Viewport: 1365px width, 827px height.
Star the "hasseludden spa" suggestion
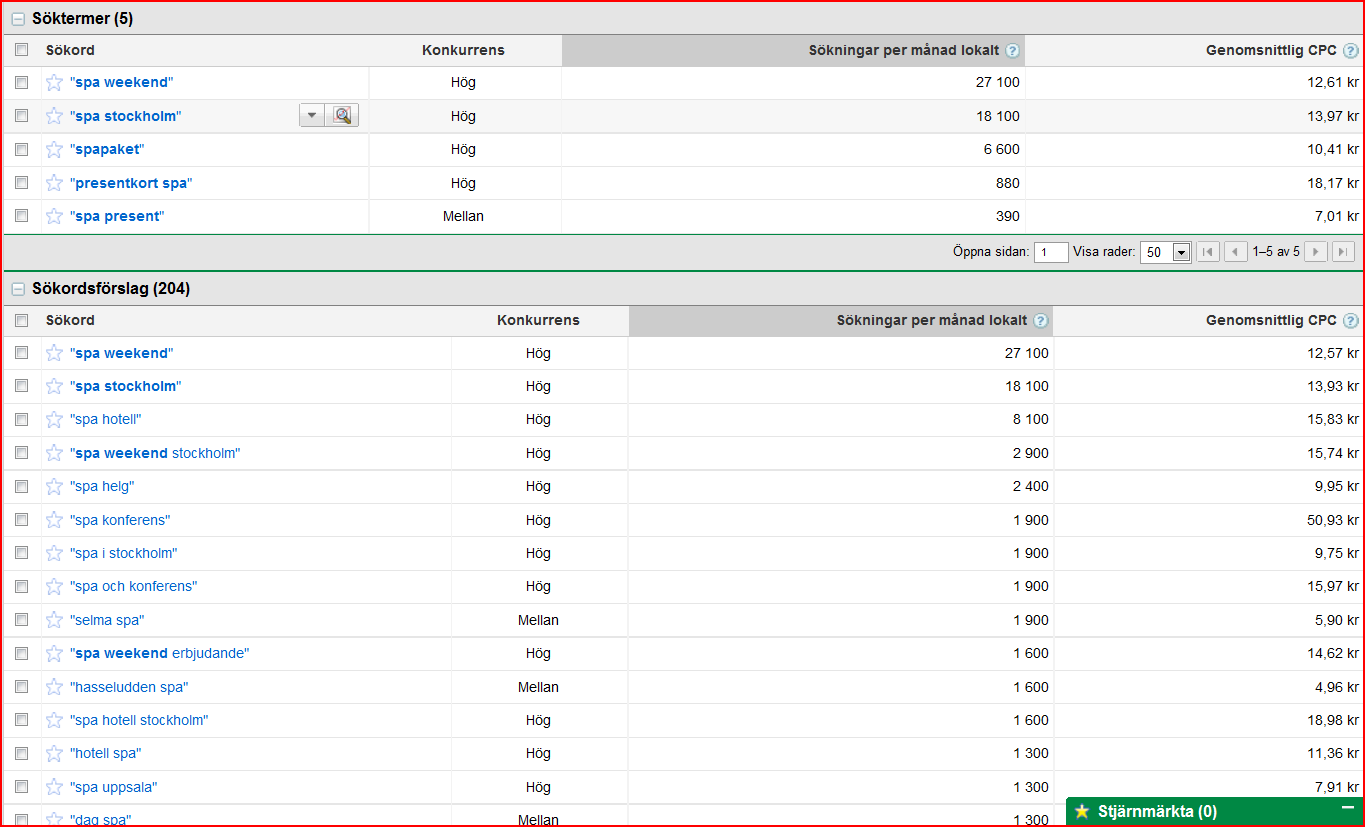point(54,687)
